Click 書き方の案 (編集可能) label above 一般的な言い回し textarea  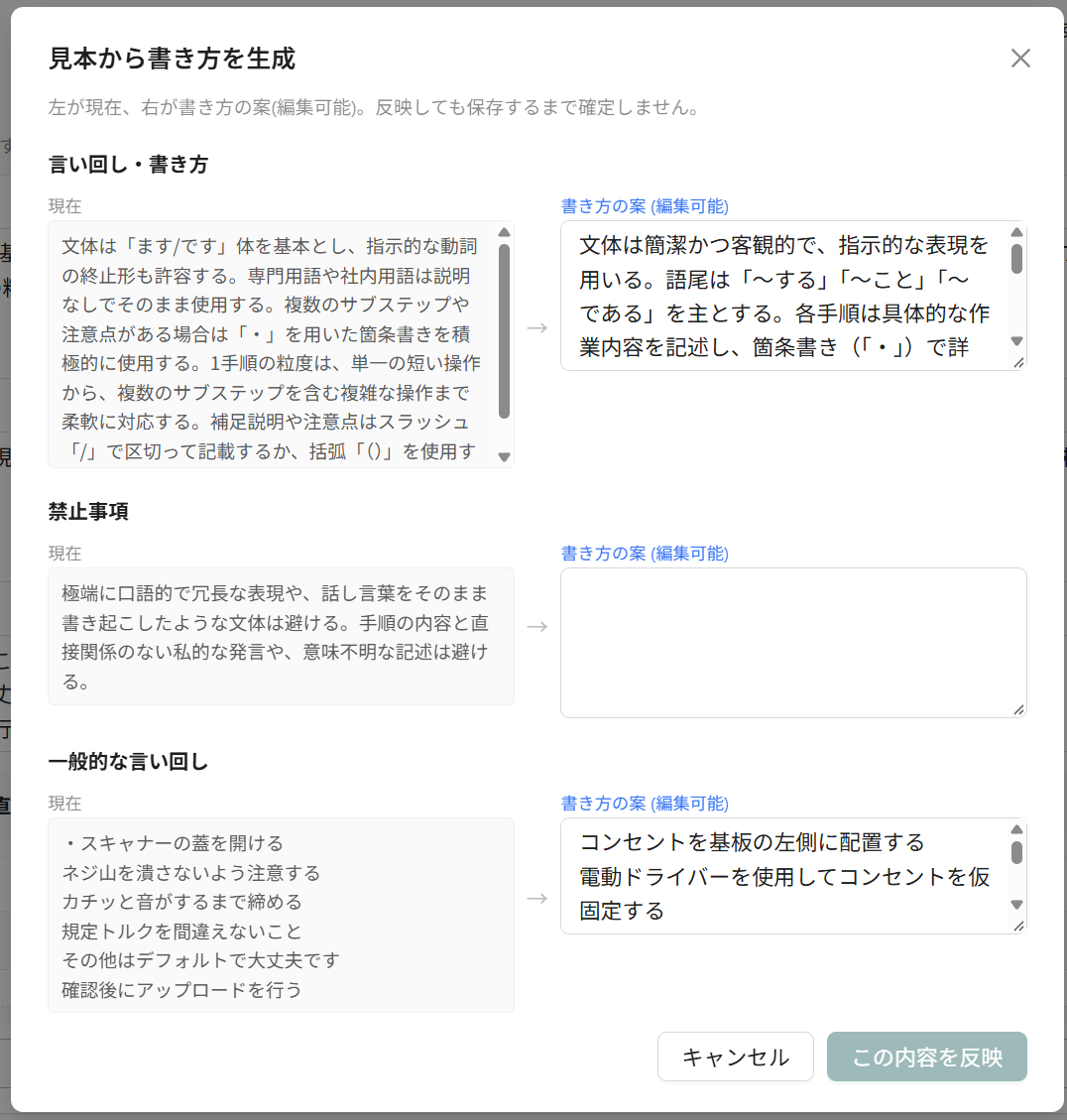pyautogui.click(x=645, y=804)
